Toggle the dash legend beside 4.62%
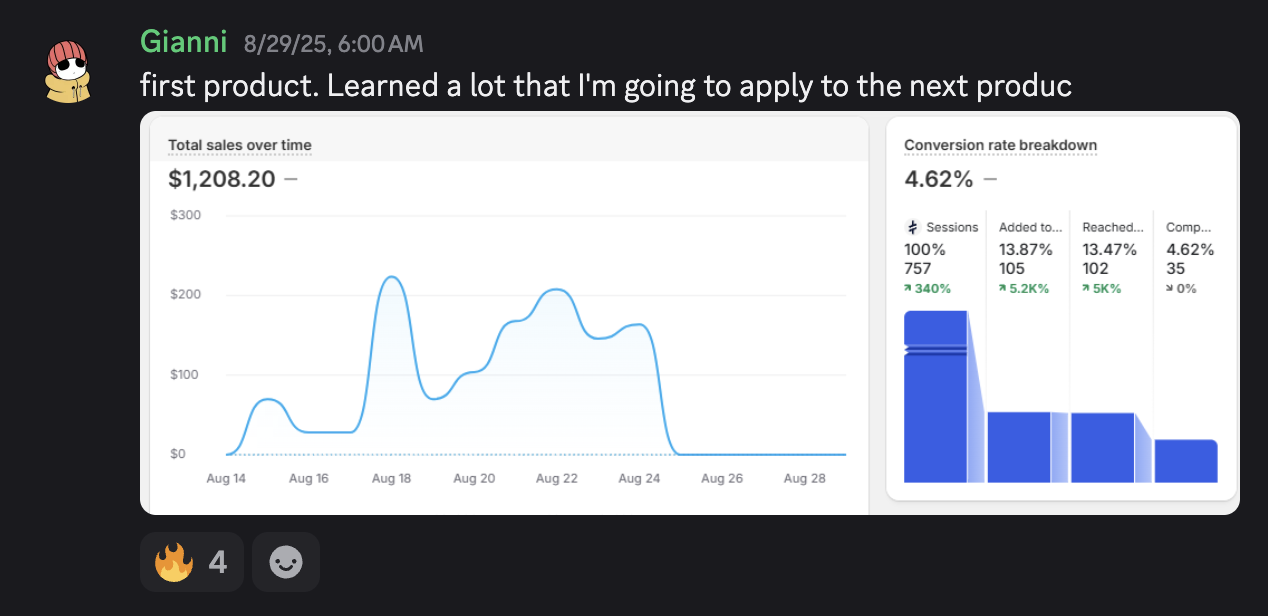Viewport: 1268px width, 616px height. pyautogui.click(x=989, y=179)
